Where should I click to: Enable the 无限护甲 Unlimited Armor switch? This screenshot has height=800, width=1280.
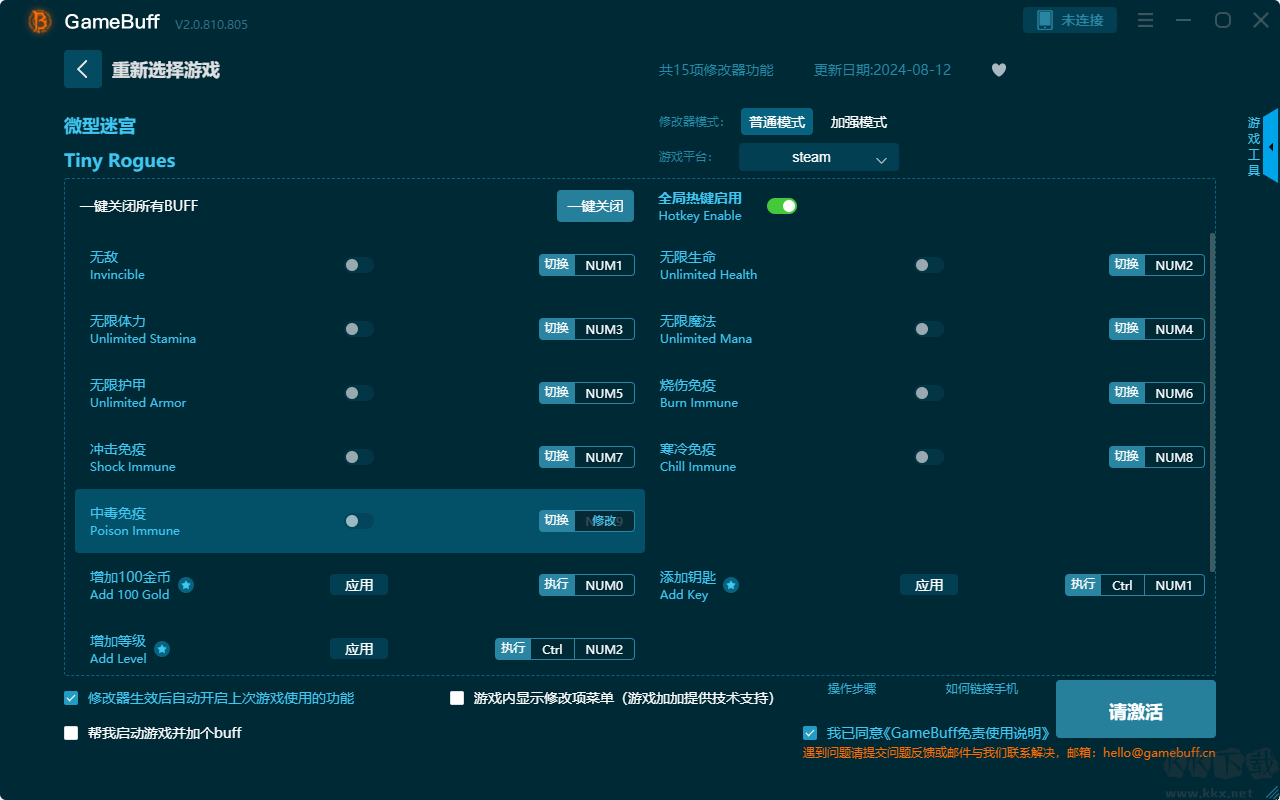click(359, 393)
